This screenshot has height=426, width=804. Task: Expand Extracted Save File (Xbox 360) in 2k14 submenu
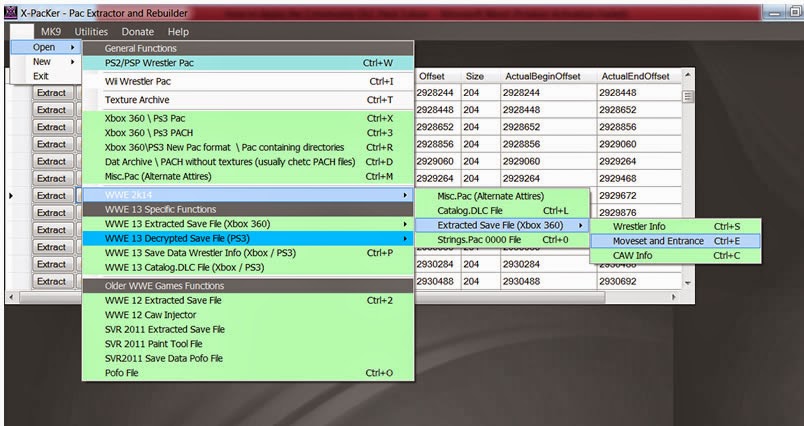[x=502, y=225]
